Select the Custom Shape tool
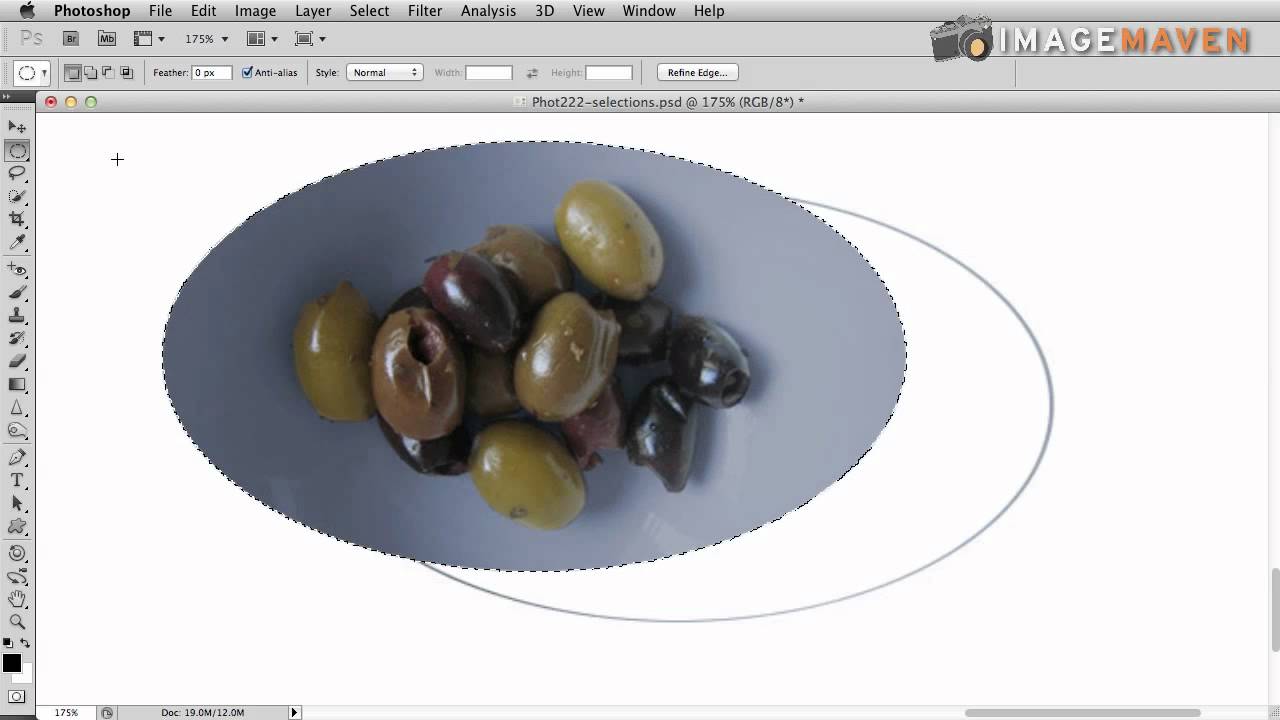Screen dimensions: 1280x720 click(x=17, y=527)
